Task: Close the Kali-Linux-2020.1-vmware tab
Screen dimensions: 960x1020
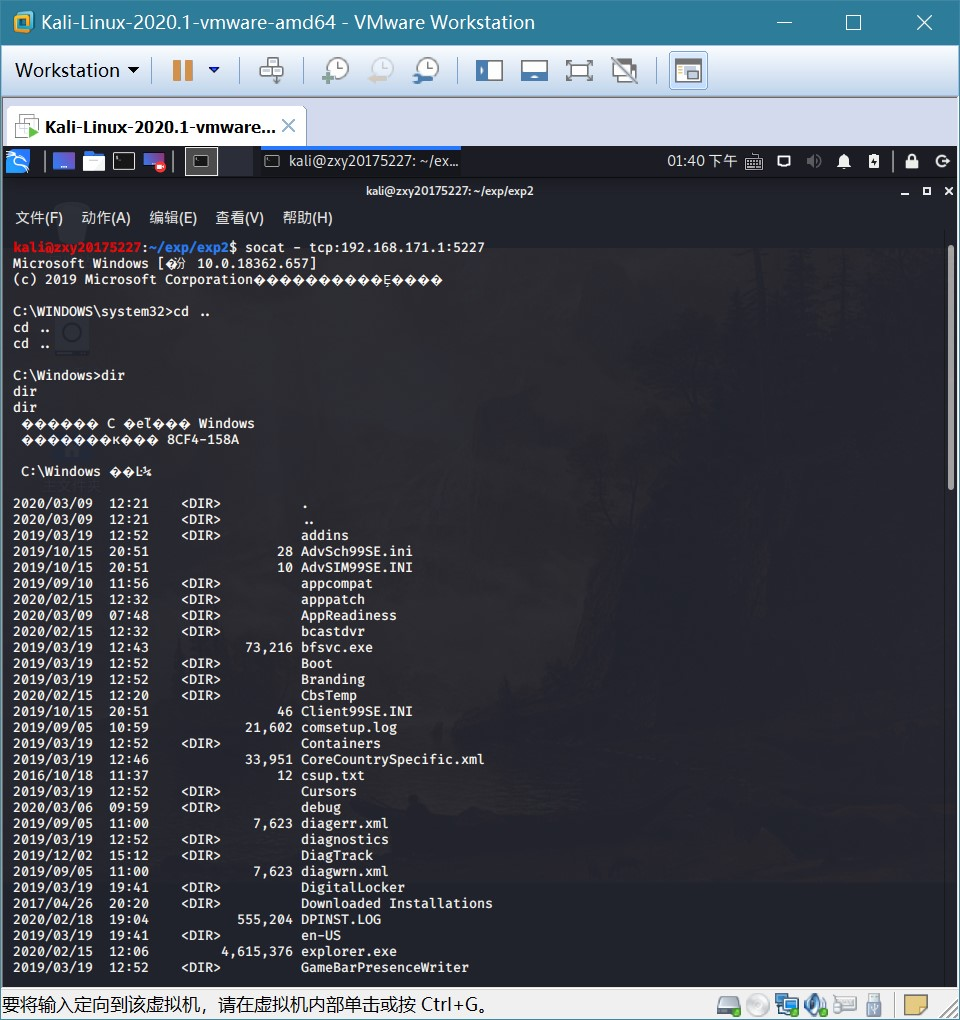Action: pos(289,126)
